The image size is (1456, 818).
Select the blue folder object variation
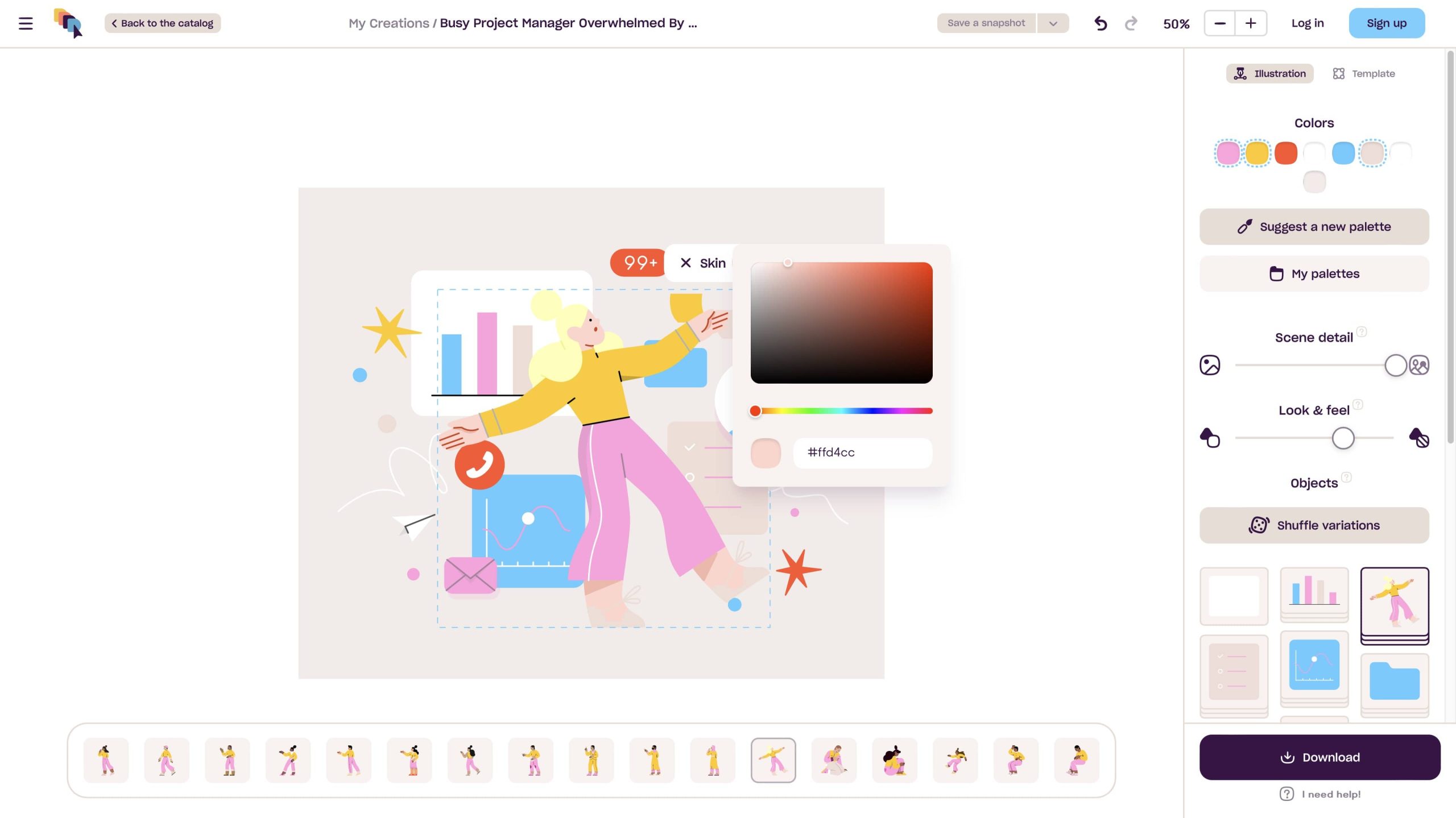pos(1394,682)
